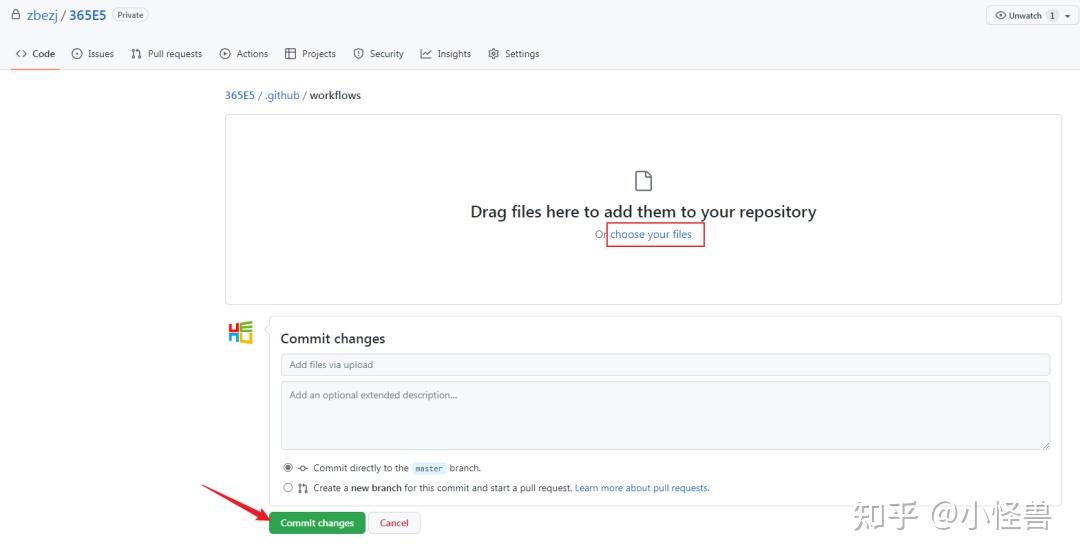Click the choose your files link

(x=651, y=234)
